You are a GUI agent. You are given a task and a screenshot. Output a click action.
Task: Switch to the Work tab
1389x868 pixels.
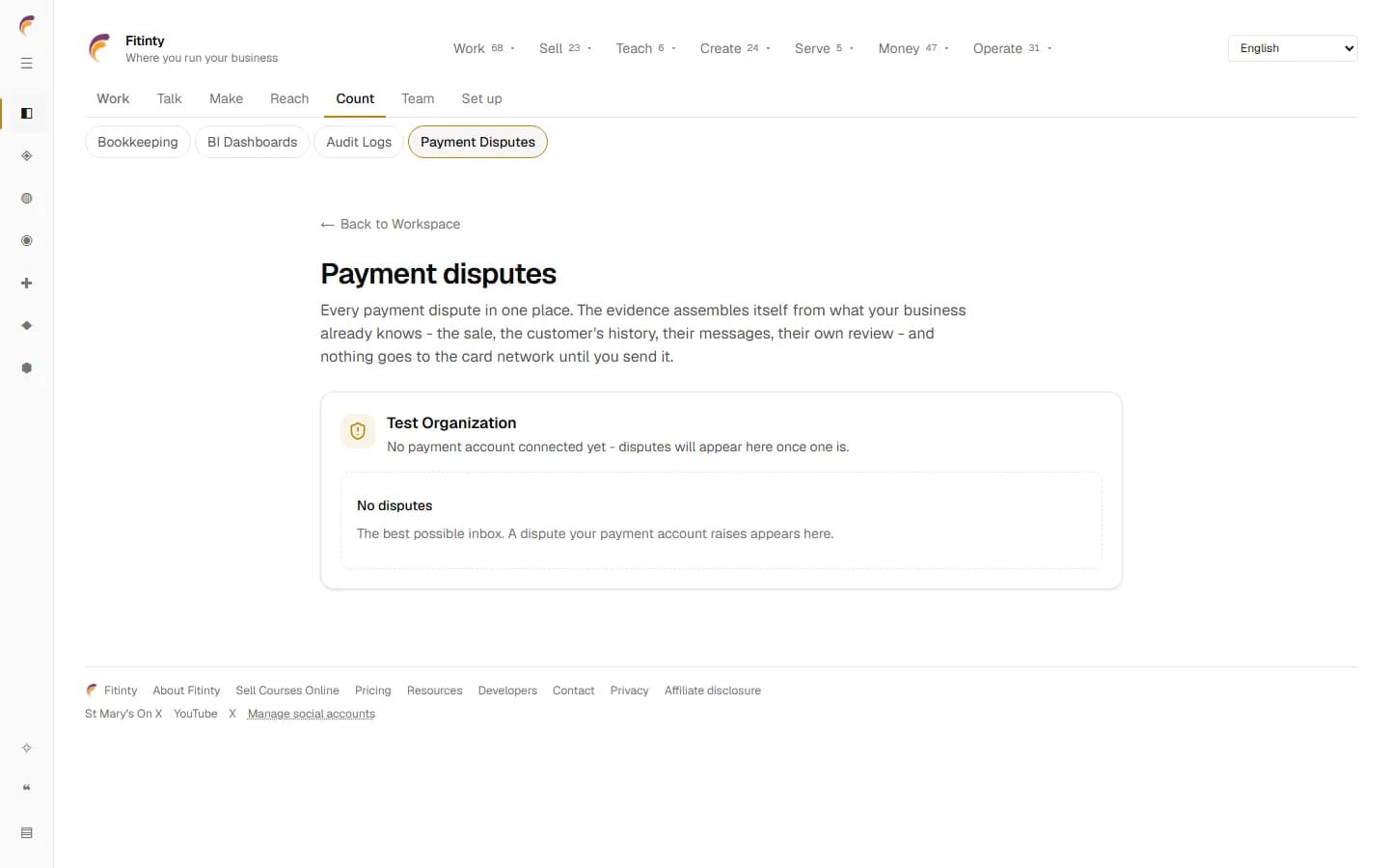pos(113,98)
